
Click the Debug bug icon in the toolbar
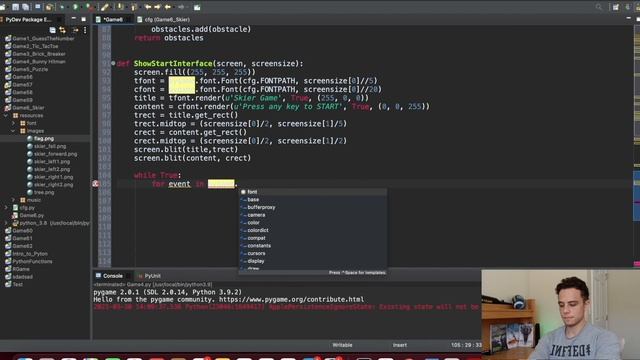62,7
